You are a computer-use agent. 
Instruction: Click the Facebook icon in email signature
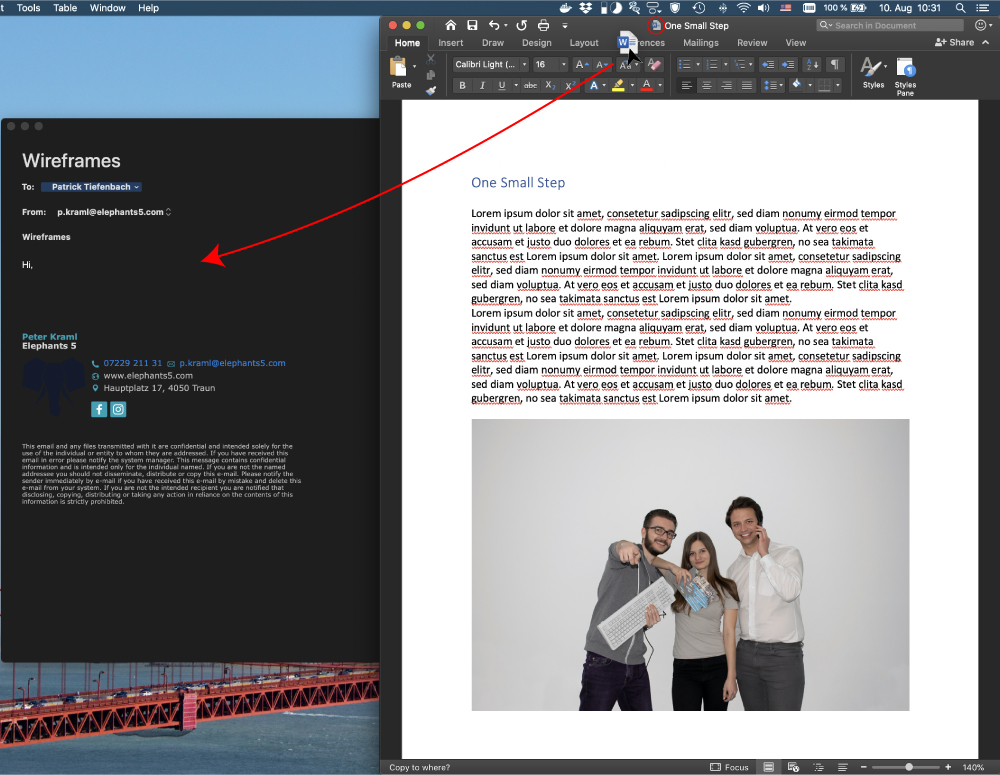click(99, 409)
